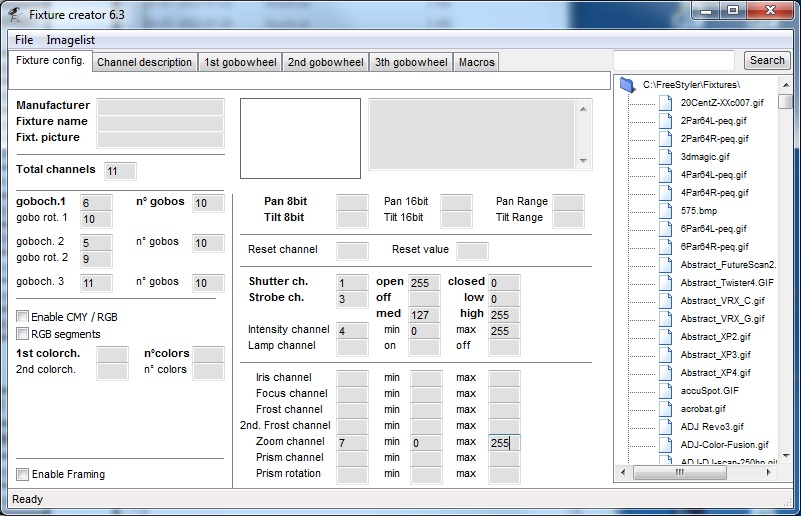Click the Manufacturer text field

[x=159, y=105]
